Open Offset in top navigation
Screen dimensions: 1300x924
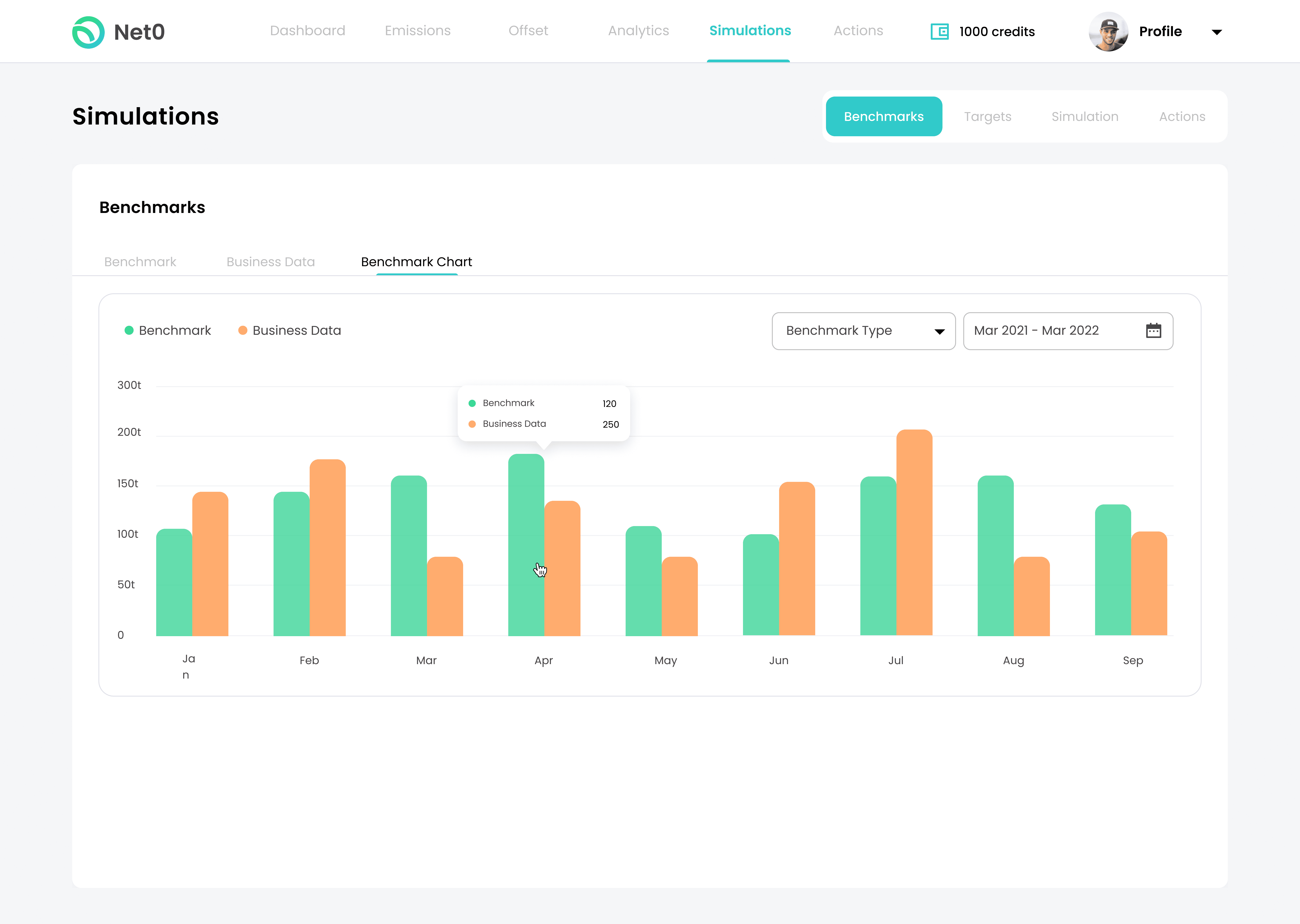tap(528, 31)
